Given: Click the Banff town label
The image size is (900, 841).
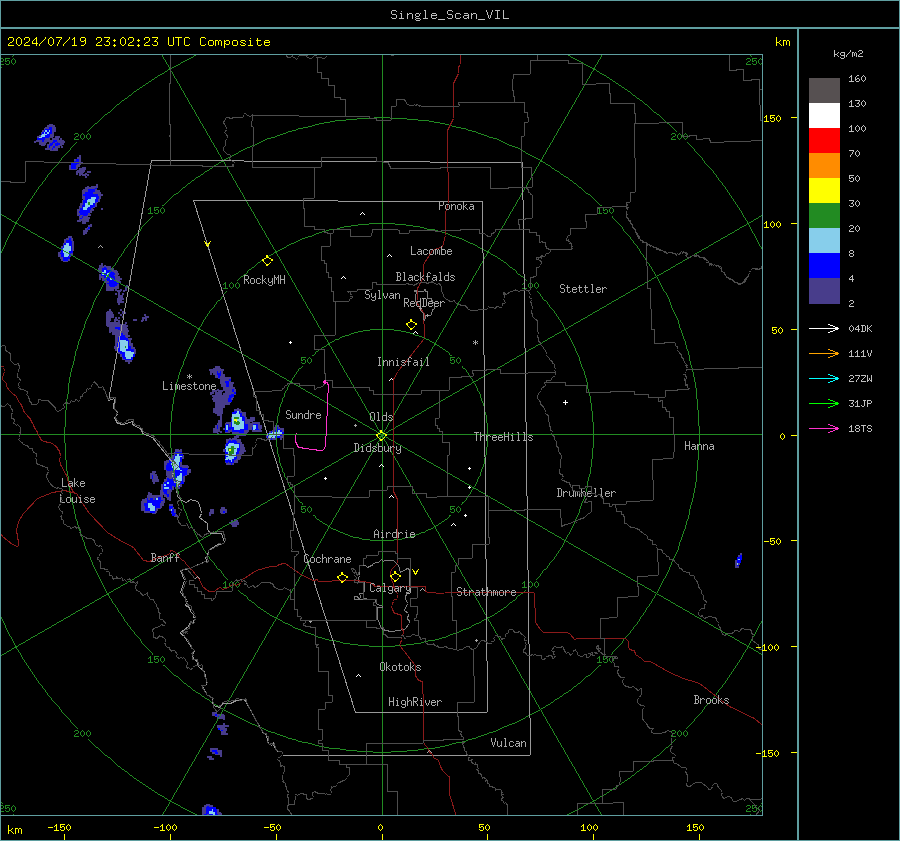Looking at the screenshot, I should tap(165, 557).
